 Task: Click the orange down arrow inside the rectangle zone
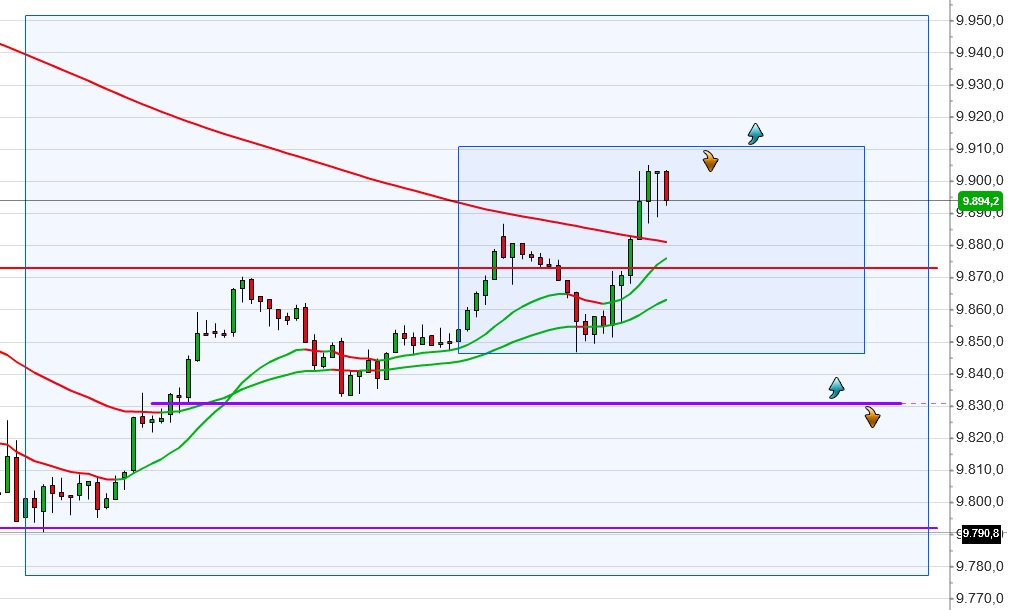pyautogui.click(x=710, y=161)
